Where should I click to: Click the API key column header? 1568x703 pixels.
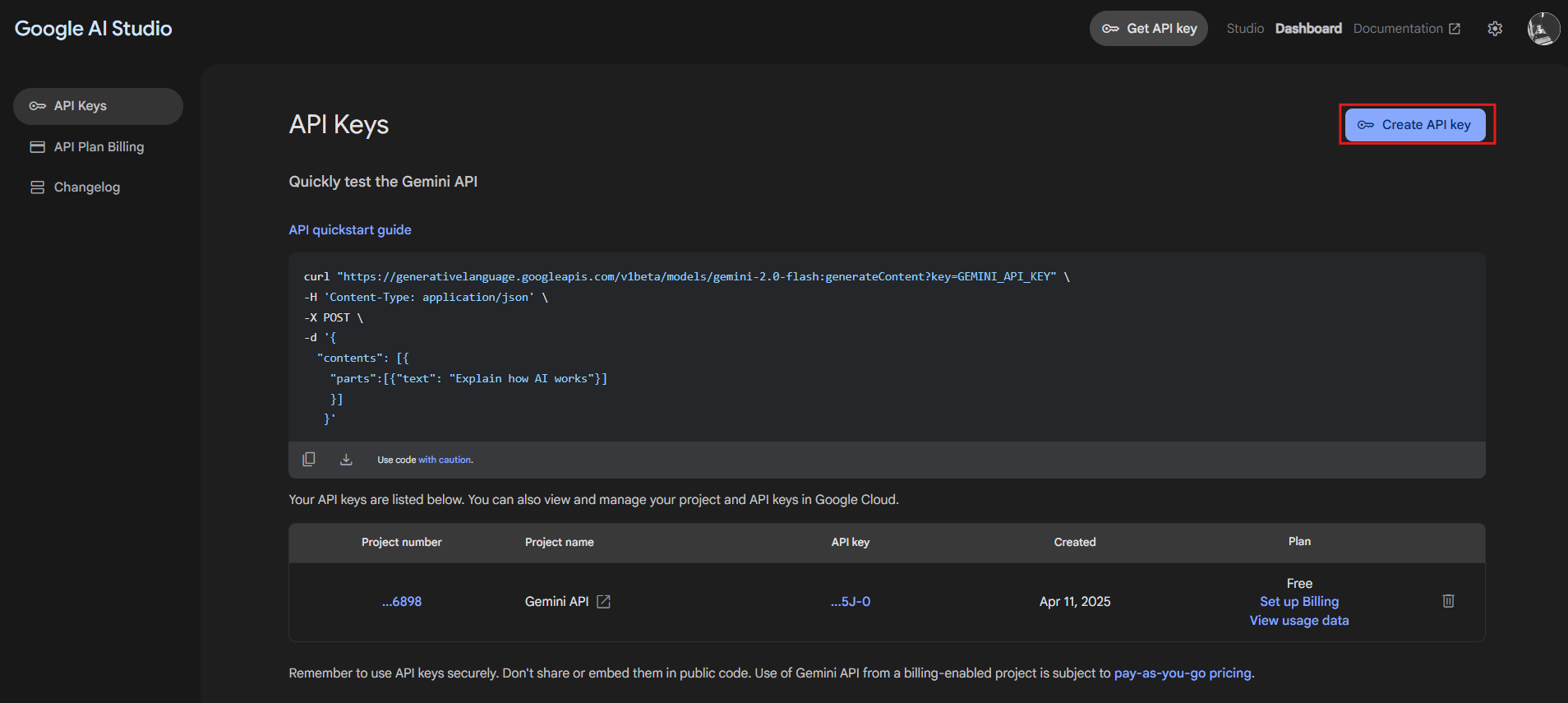[851, 542]
